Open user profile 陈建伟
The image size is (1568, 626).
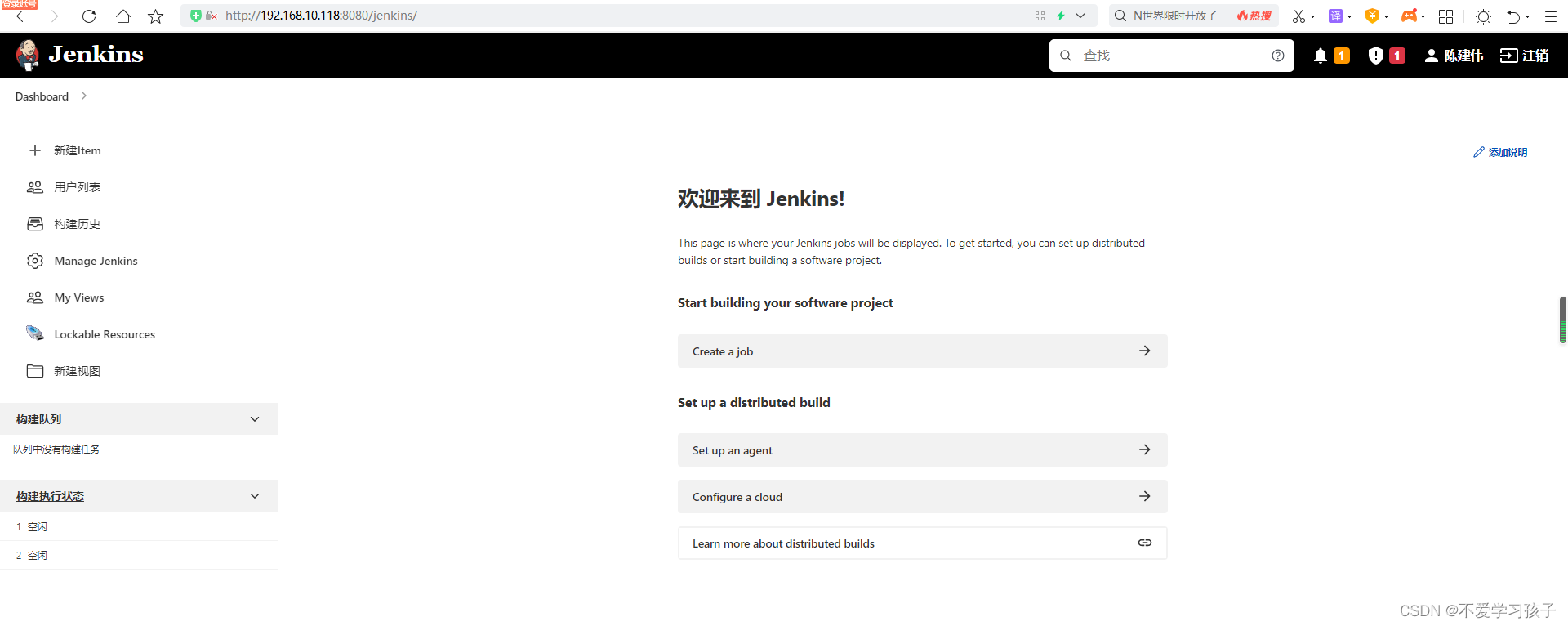(x=1454, y=56)
